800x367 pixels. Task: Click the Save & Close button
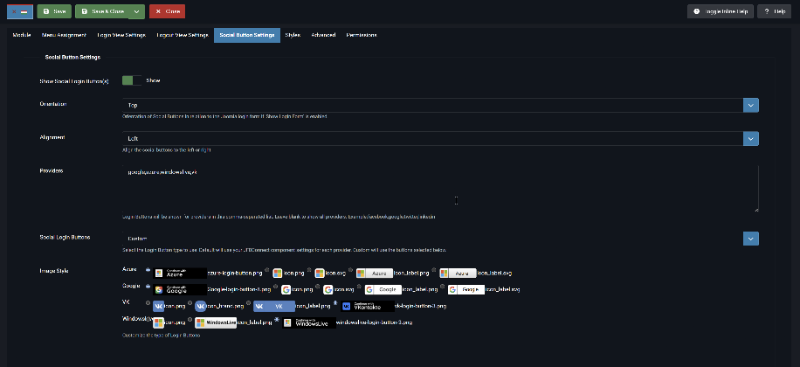[102, 11]
